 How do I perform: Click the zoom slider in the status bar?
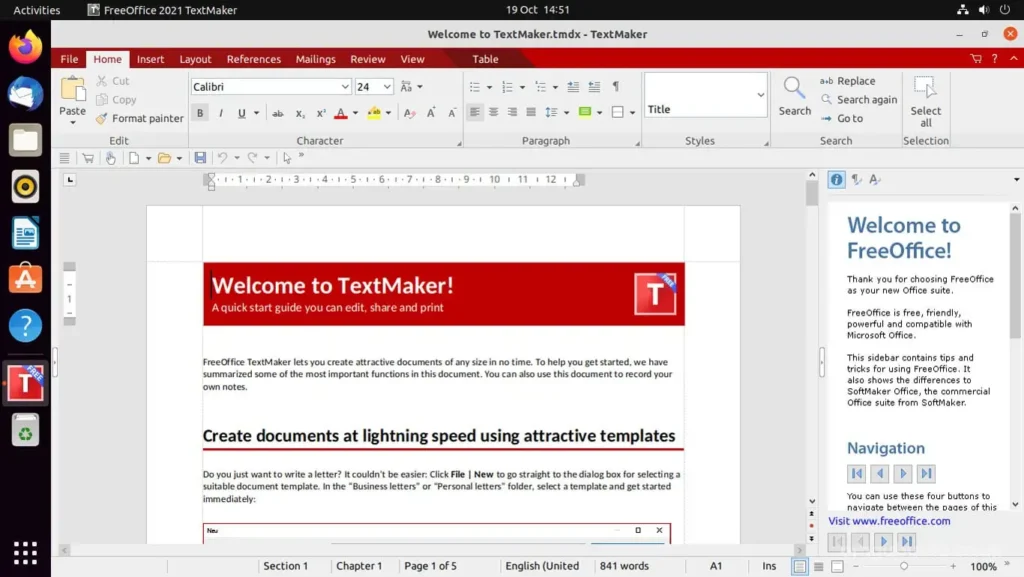point(903,566)
